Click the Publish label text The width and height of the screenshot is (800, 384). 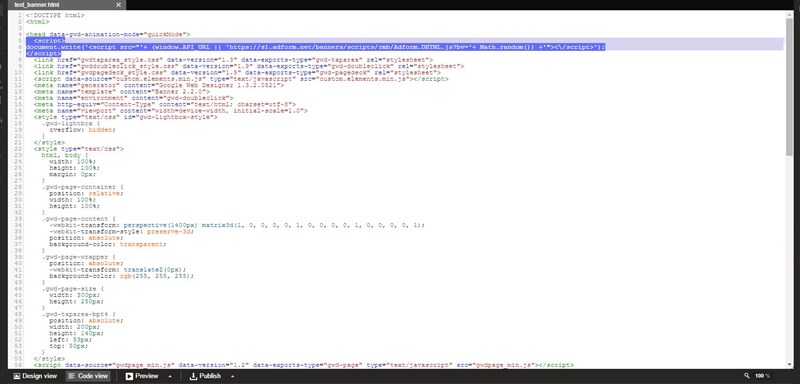tap(210, 376)
